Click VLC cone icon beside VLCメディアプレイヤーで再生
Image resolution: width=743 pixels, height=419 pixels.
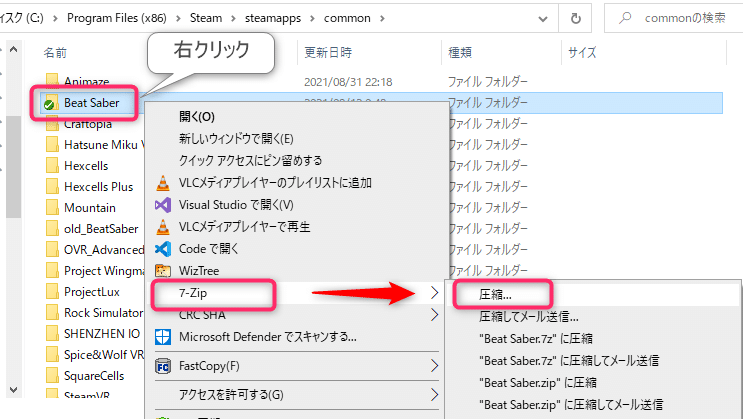163,227
